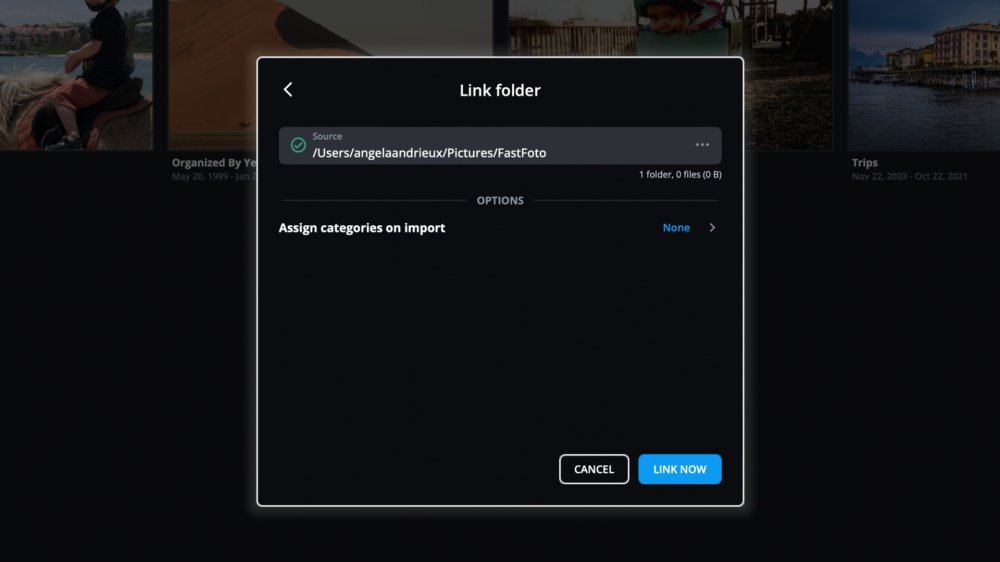The image size is (1000, 562).
Task: Open the desert dune album thumbnail
Action: click(214, 75)
